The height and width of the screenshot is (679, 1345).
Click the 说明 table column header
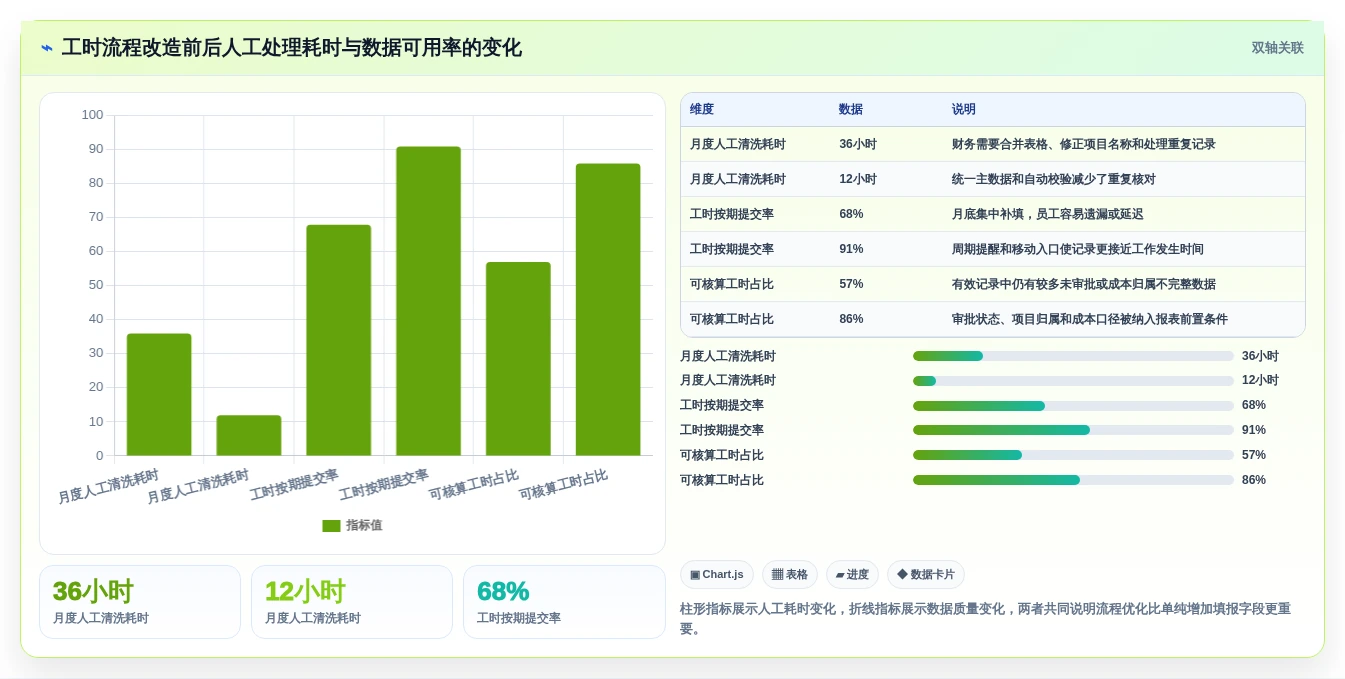pos(964,109)
